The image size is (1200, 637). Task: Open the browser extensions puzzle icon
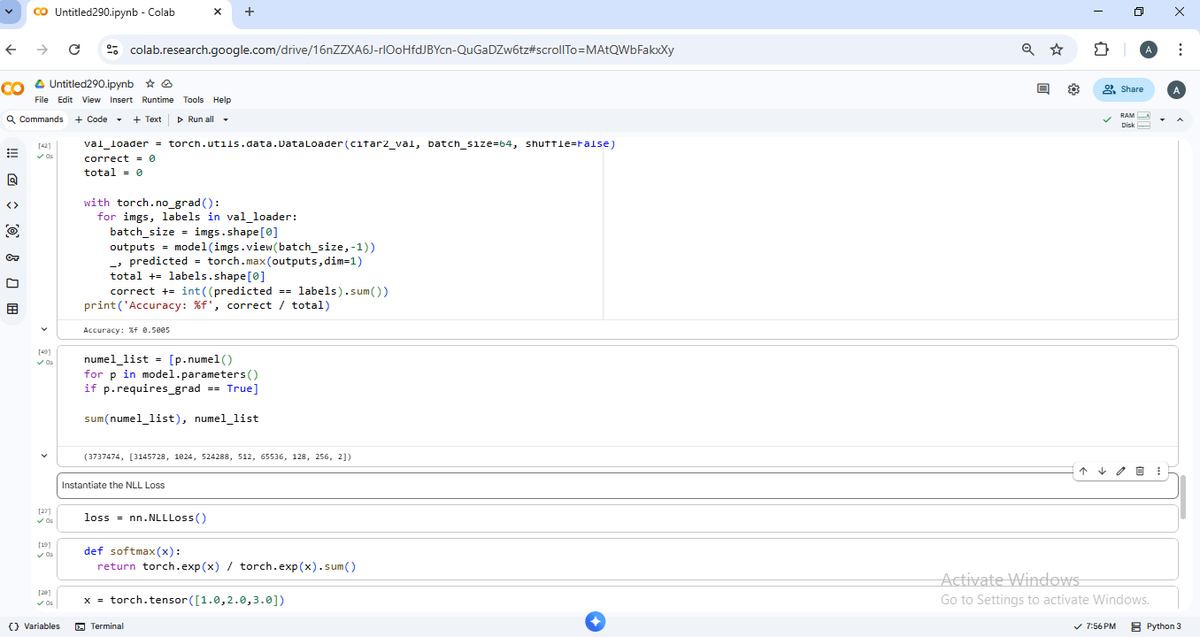(x=1101, y=49)
